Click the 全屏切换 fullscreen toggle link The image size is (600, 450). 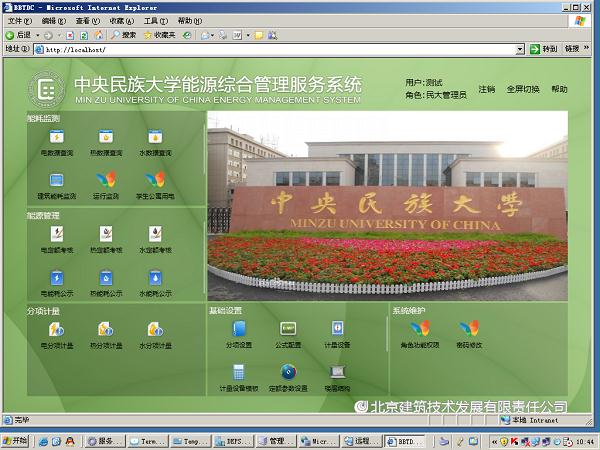coord(522,89)
